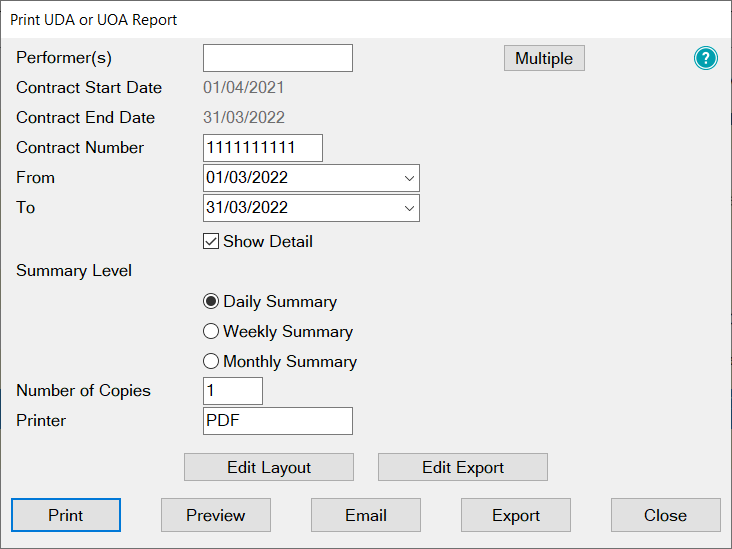Viewport: 732px width, 549px height.
Task: Email the report
Action: point(366,515)
